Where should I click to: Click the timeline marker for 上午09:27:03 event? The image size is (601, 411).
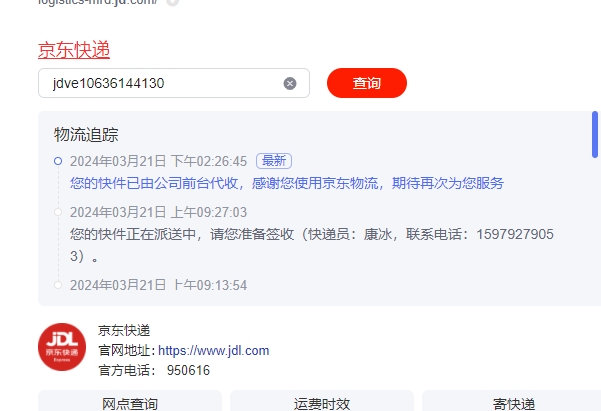[x=58, y=212]
